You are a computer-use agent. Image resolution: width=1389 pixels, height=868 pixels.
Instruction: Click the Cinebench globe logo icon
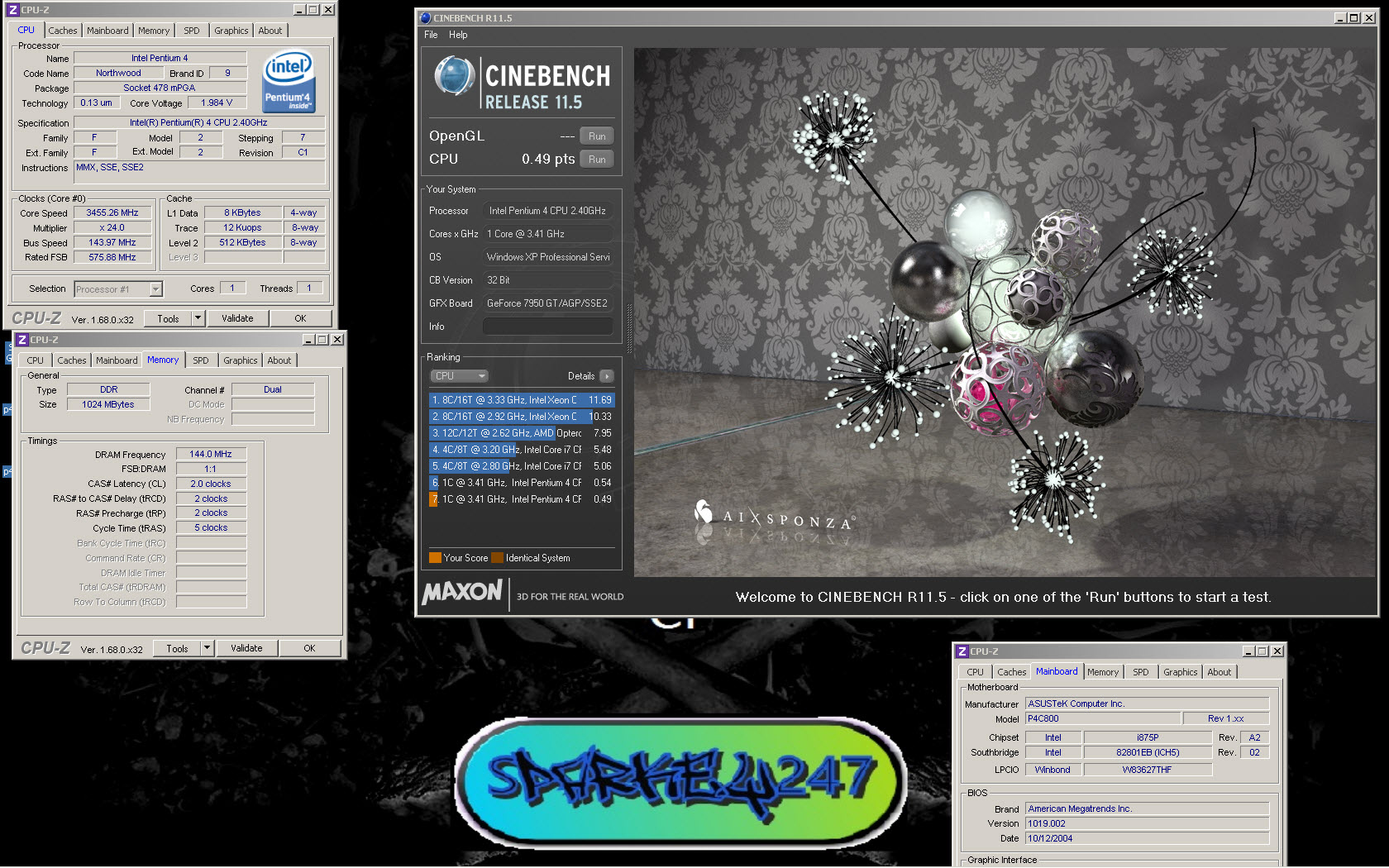coord(454,76)
